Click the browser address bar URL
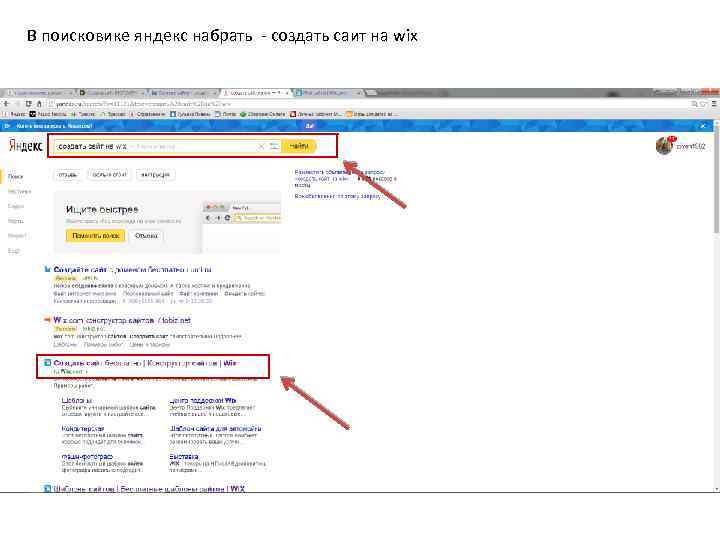Image resolution: width=720 pixels, height=540 pixels. [142, 104]
